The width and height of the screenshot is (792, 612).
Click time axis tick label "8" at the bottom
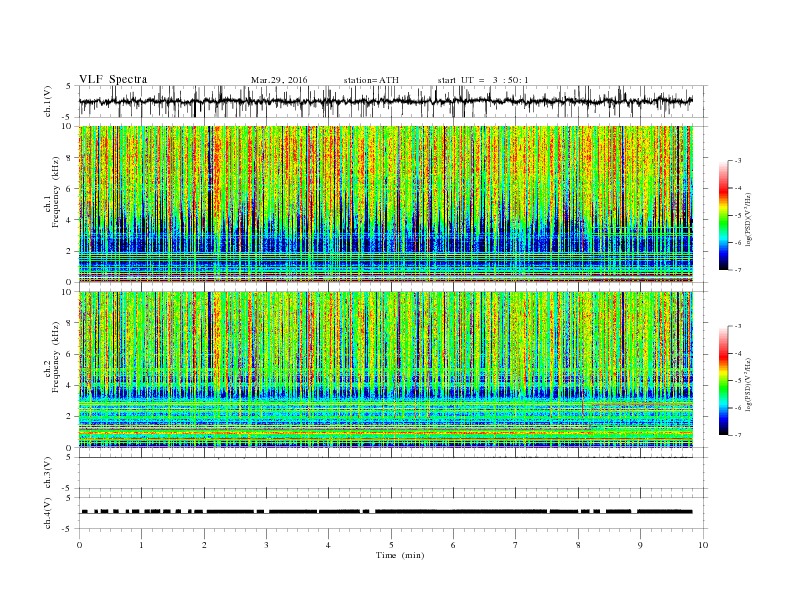point(578,545)
